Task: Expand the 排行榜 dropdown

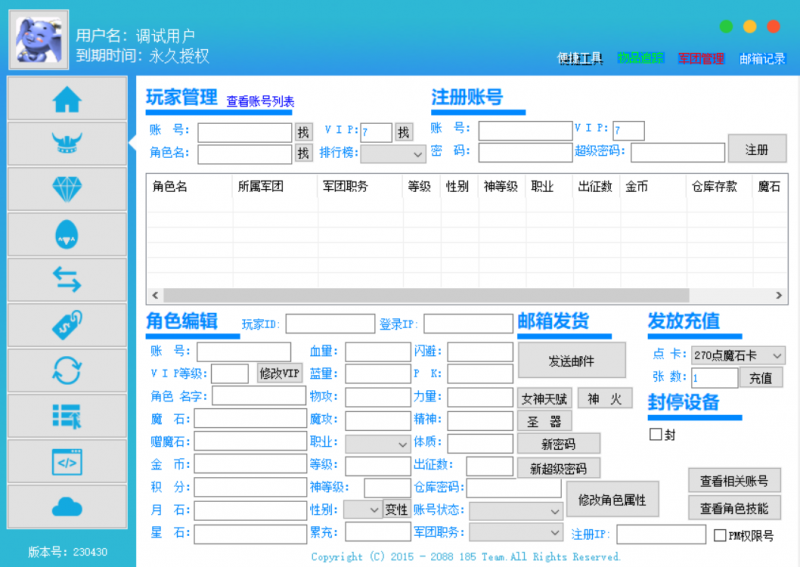Action: (393, 154)
